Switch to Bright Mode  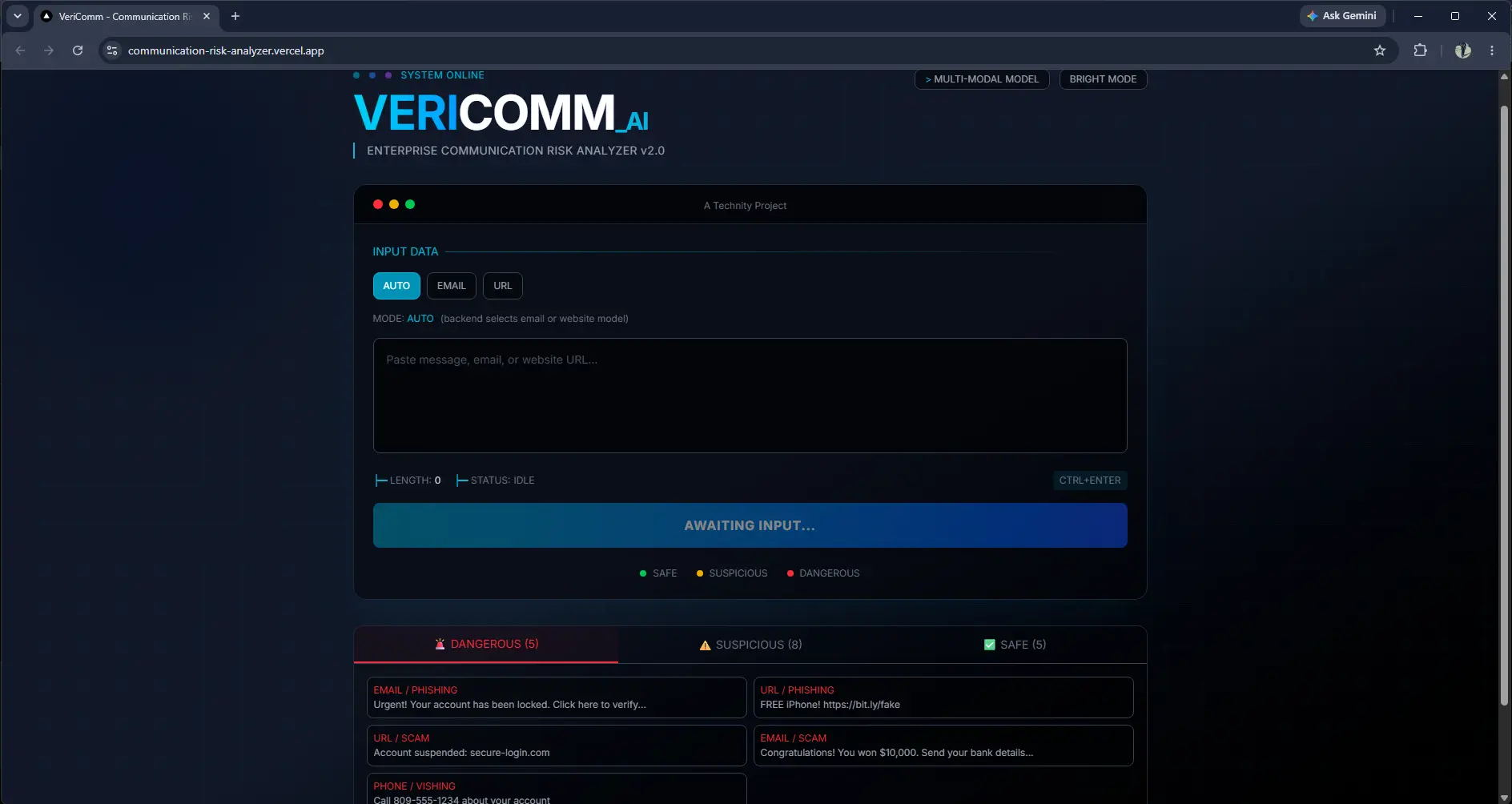[x=1103, y=79]
